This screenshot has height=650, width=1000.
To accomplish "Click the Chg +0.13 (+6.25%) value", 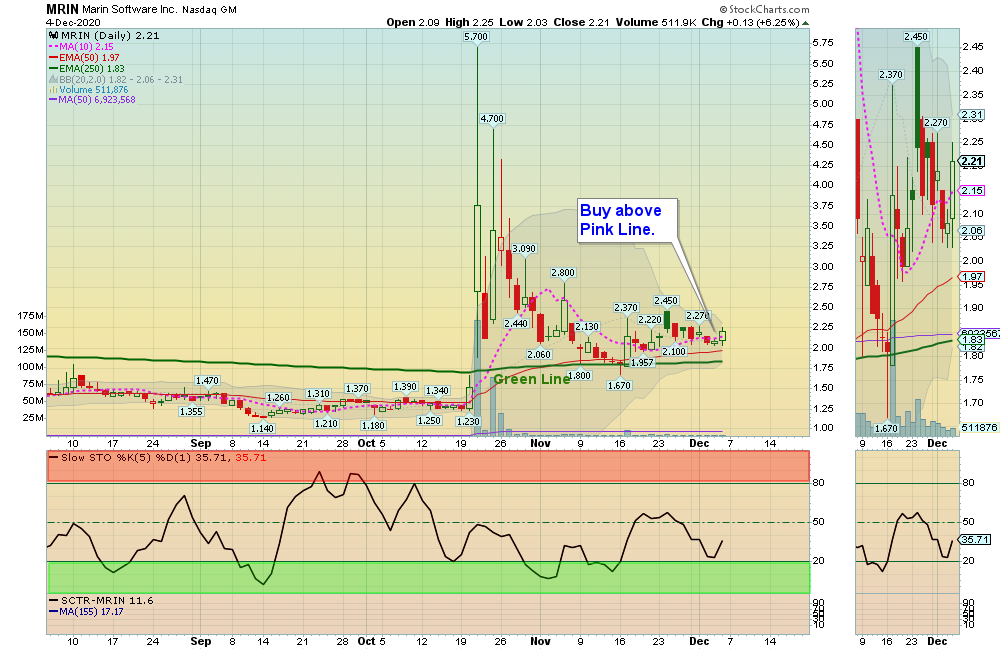I will coord(750,22).
